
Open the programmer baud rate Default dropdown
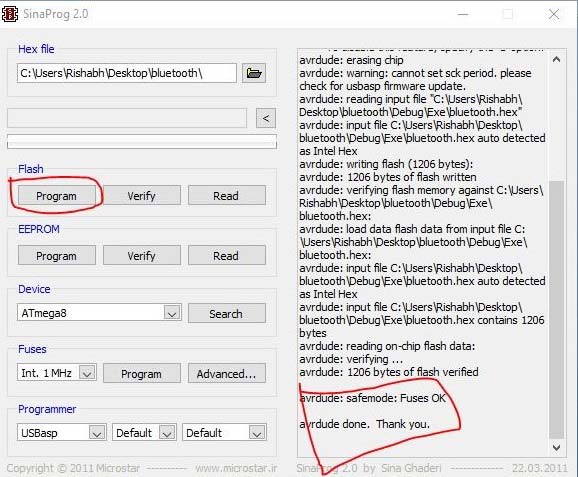[257, 432]
